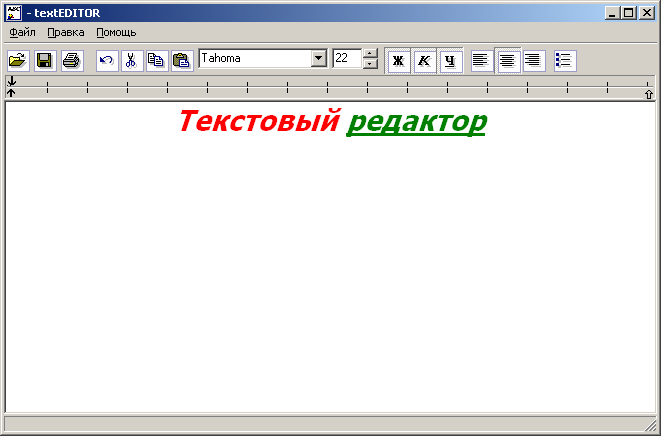The image size is (661, 436).
Task: Click the resize grip in the status bar corner
Action: point(650,424)
